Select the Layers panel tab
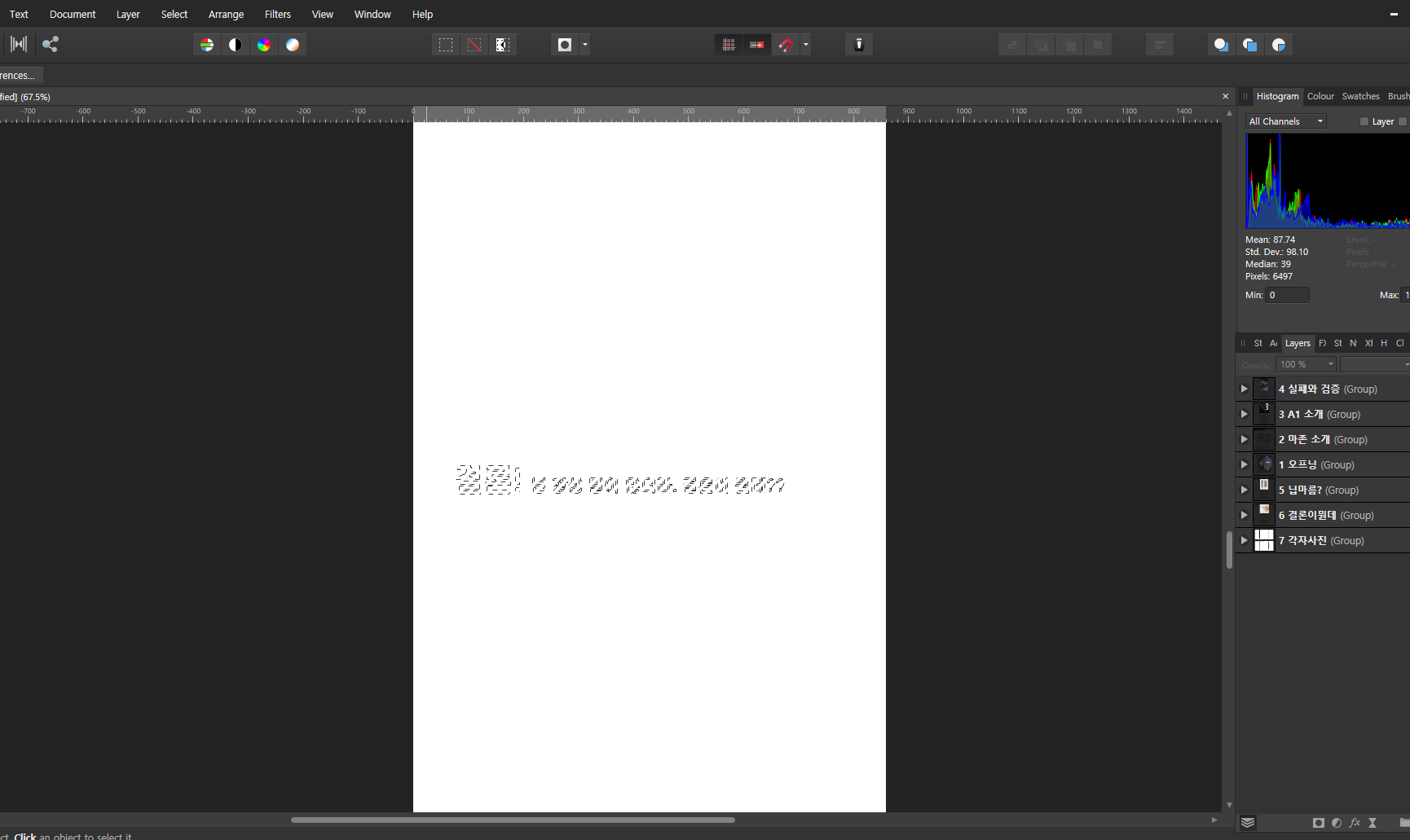The height and width of the screenshot is (840, 1410). click(x=1298, y=343)
